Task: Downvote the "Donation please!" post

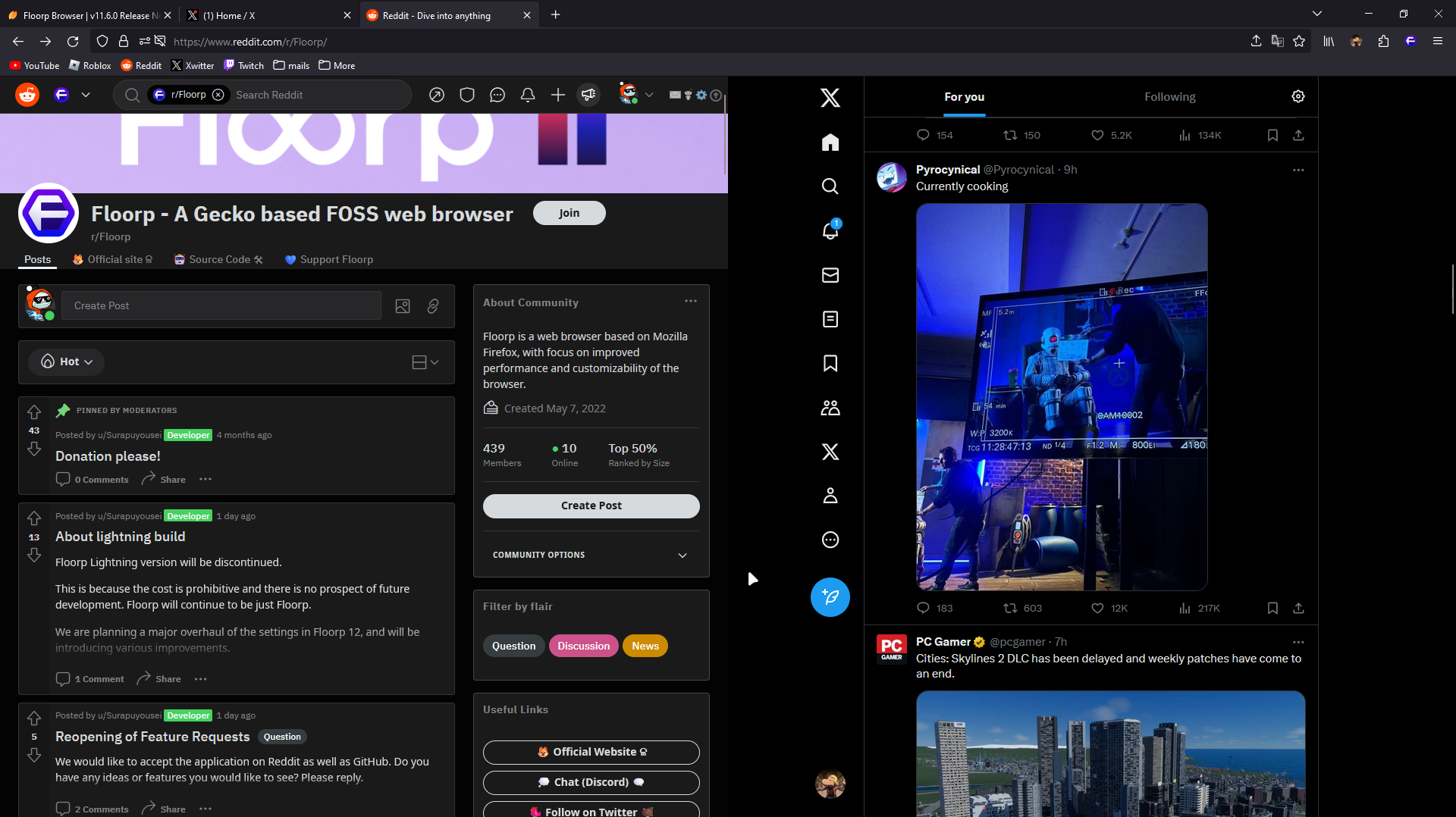Action: click(x=34, y=449)
